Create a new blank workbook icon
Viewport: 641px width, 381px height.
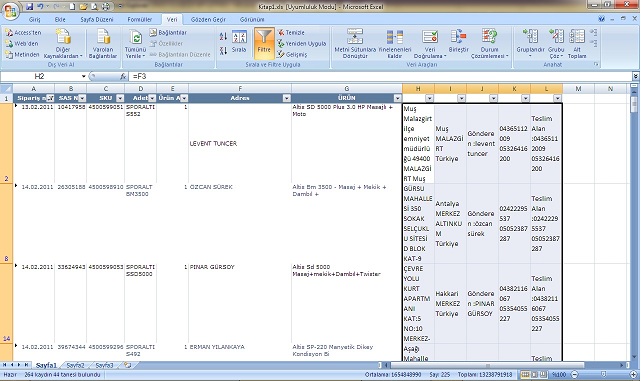click(x=72, y=7)
